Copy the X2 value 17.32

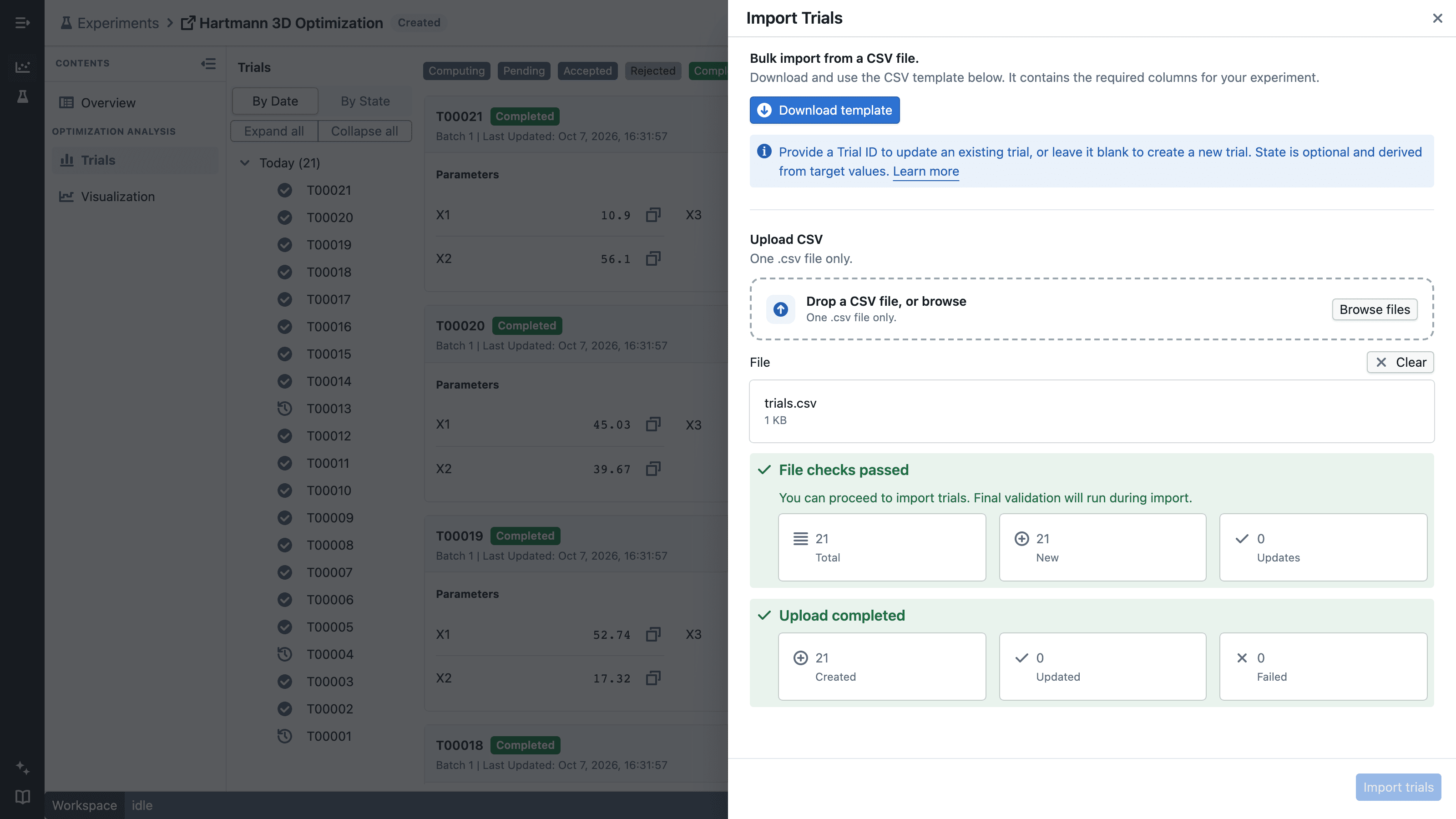pos(653,678)
